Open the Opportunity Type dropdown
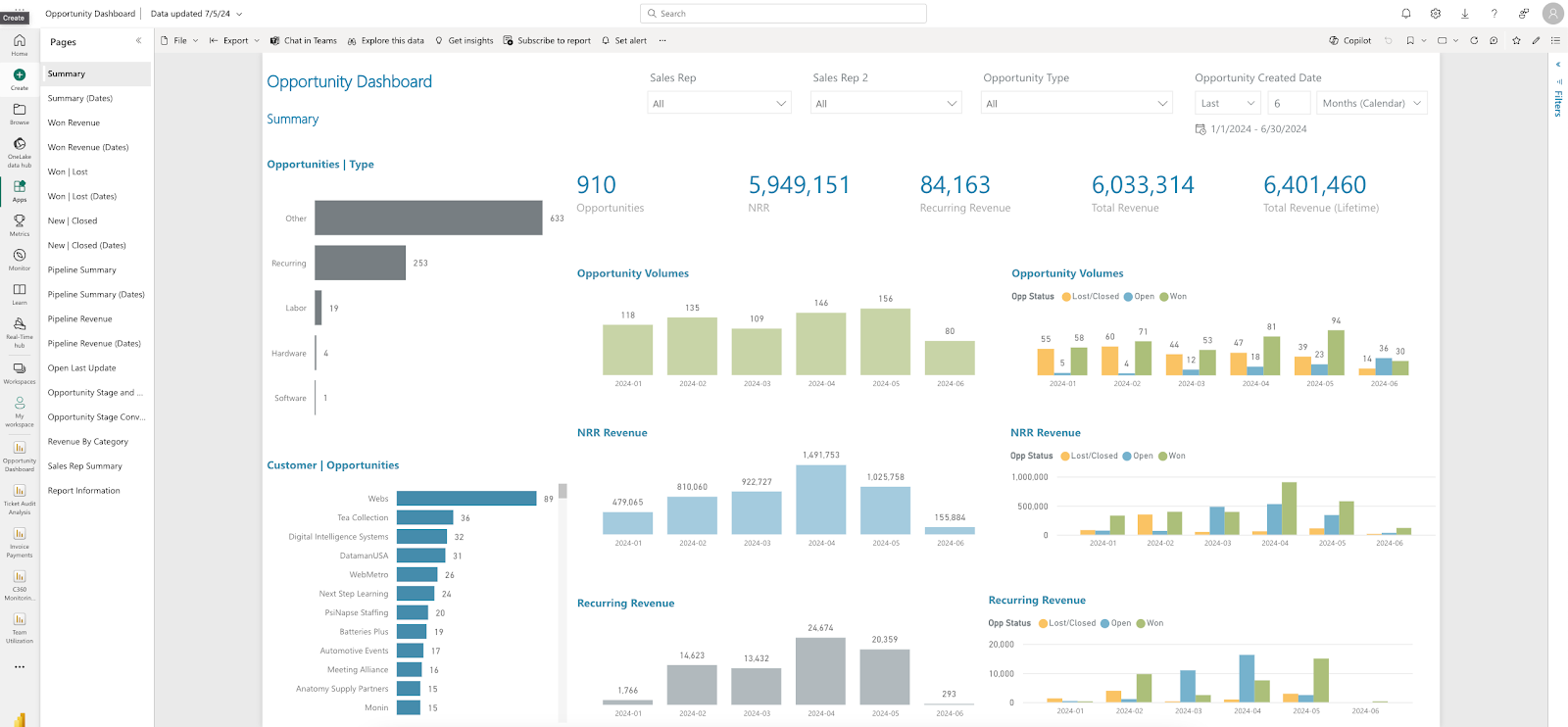 pyautogui.click(x=1076, y=103)
